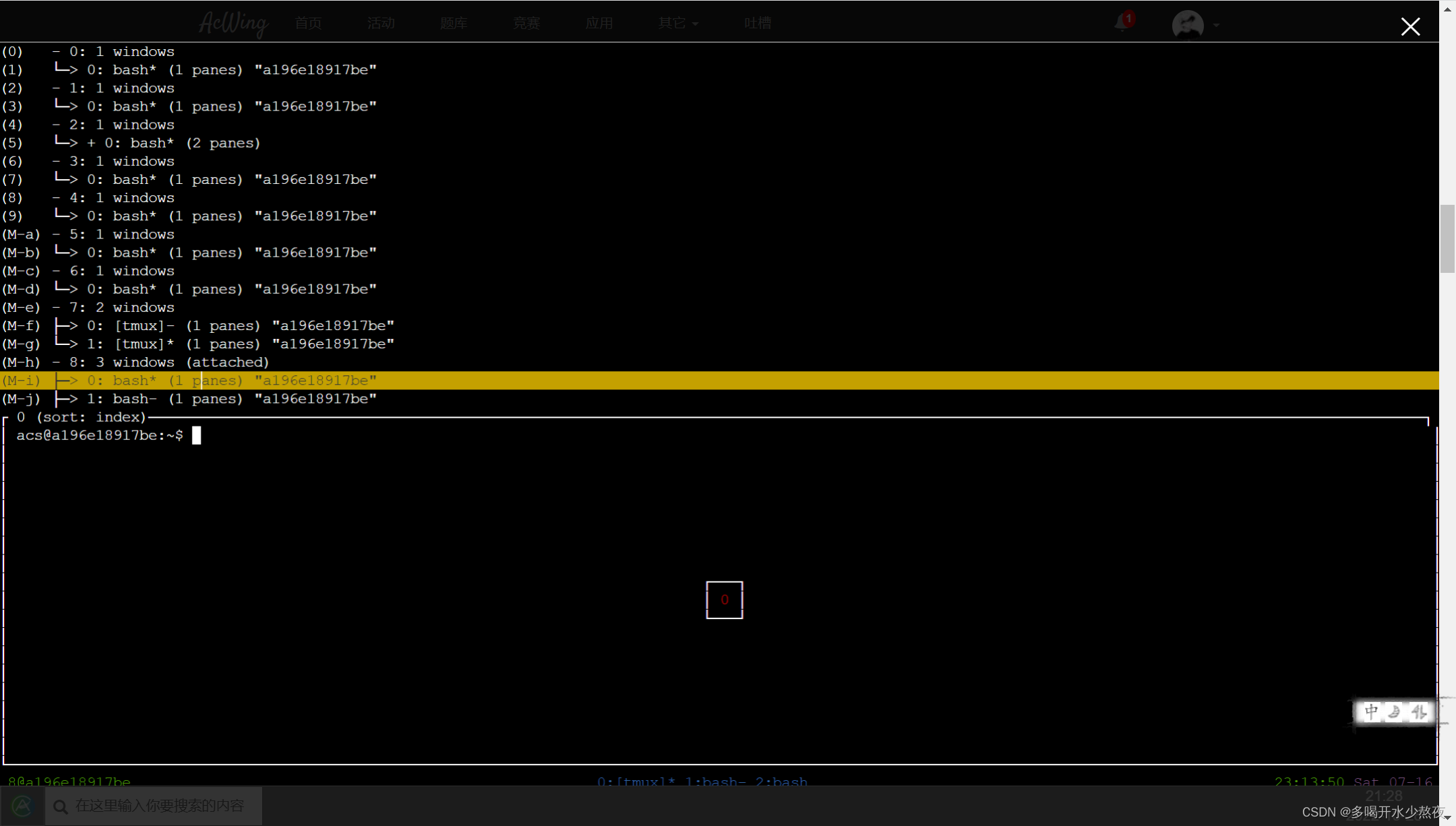Collapse attached session 8 in row (M-h)

click(x=57, y=362)
